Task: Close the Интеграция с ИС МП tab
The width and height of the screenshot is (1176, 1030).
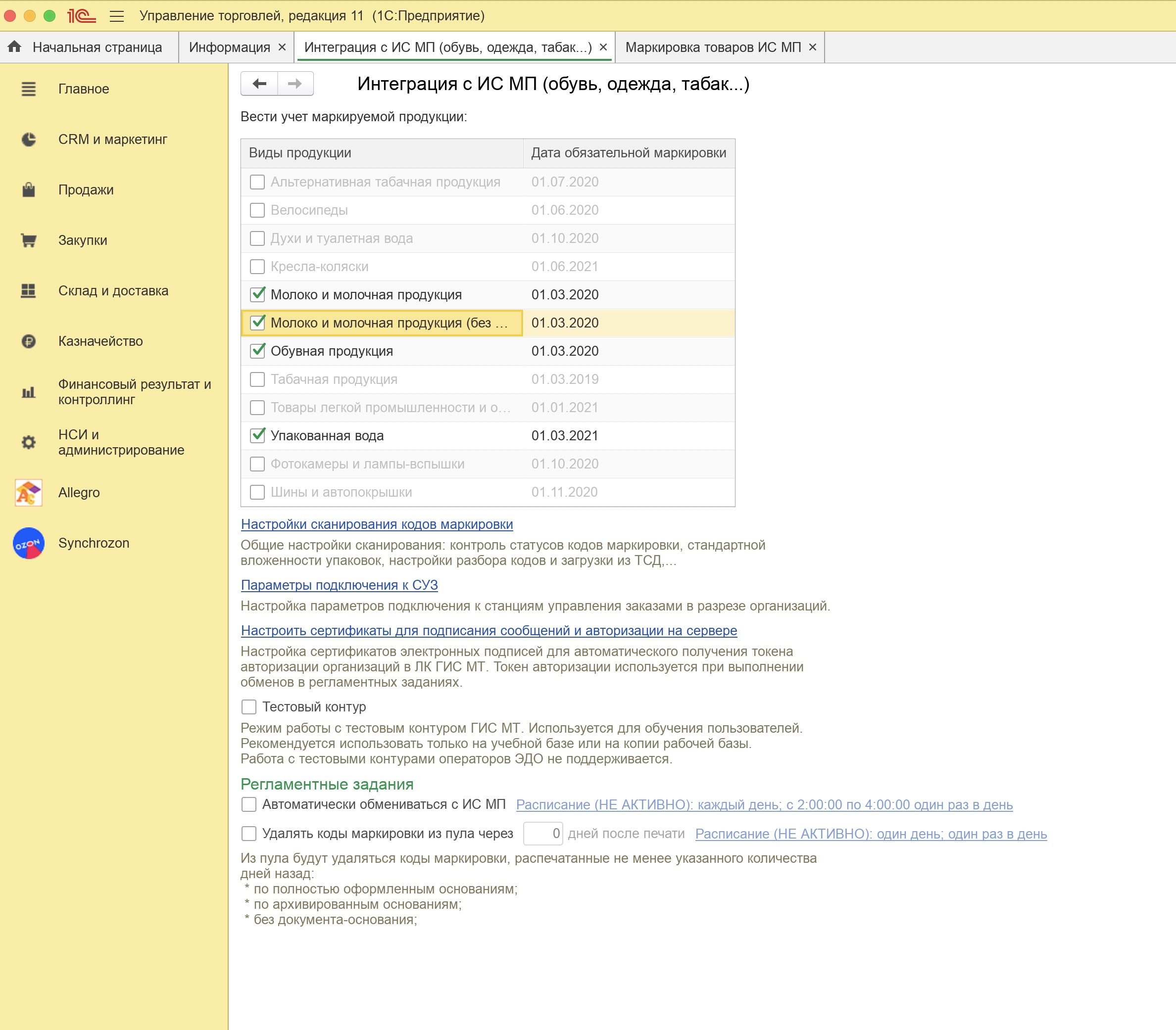Action: (x=603, y=47)
